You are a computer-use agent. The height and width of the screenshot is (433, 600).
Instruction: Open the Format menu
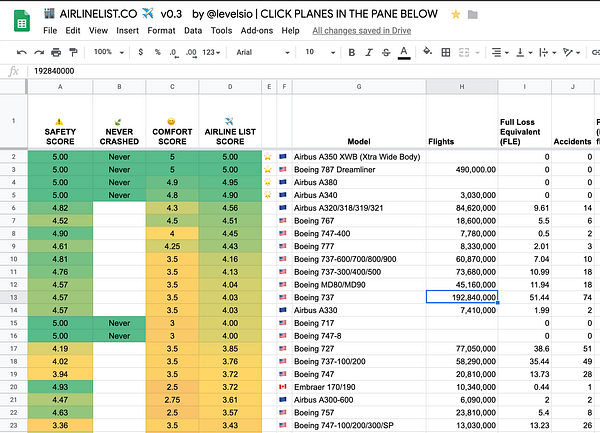tap(161, 31)
